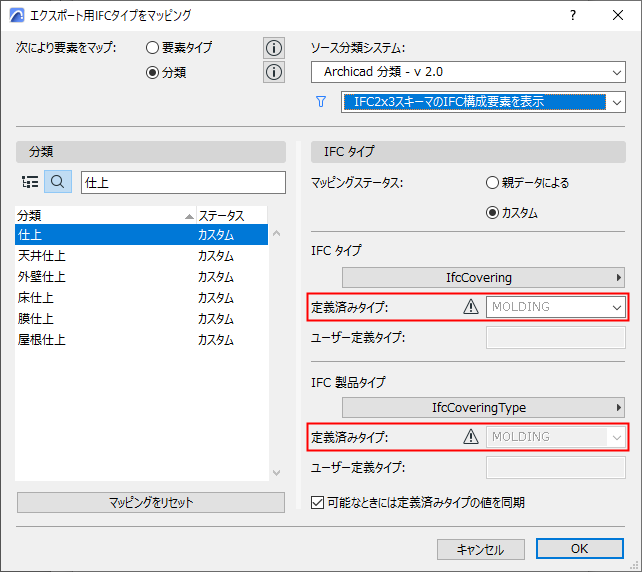Select the 仕上 row in the list

pos(141,235)
